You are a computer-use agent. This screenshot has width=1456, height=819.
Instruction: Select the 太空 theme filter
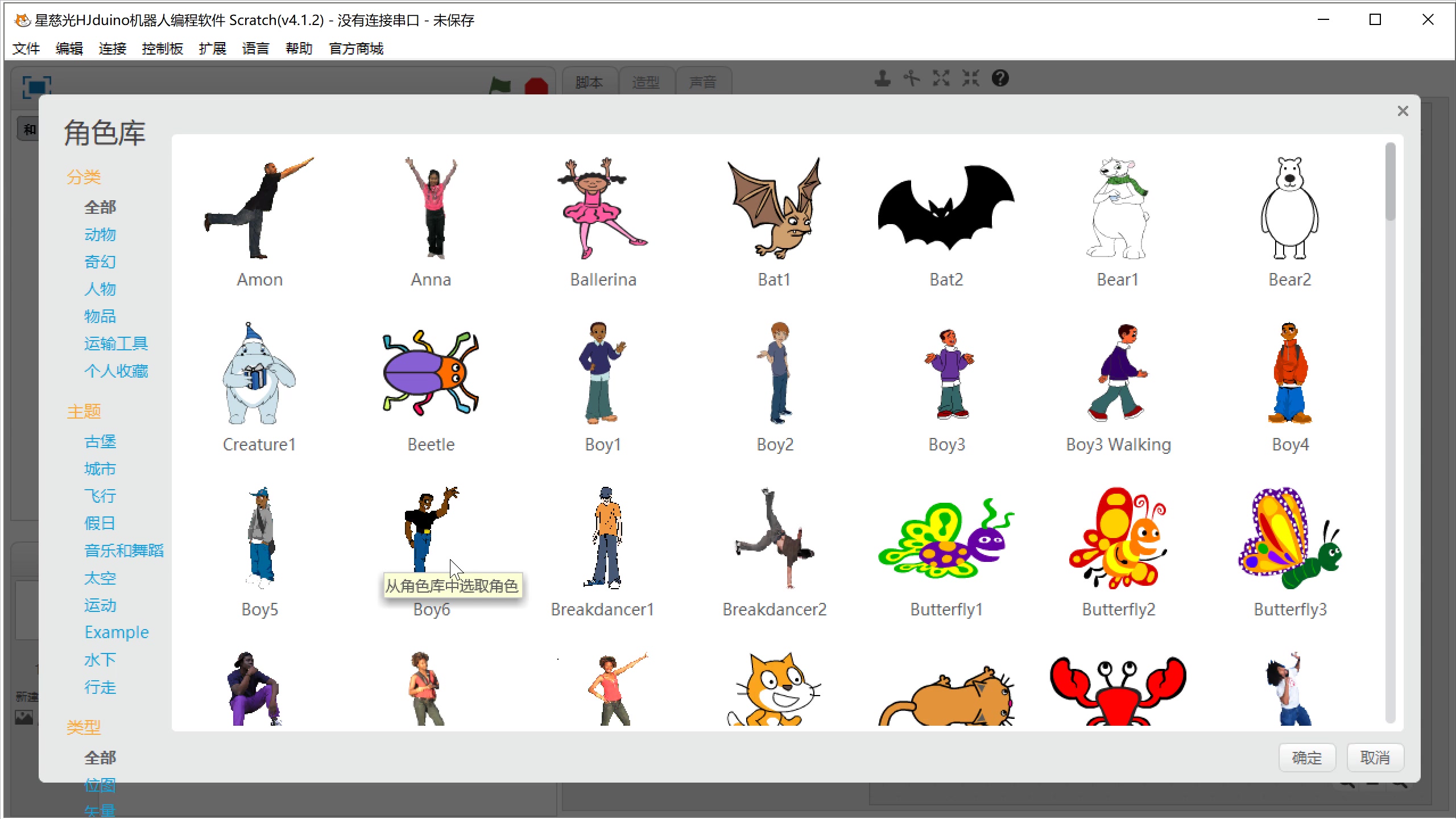(100, 578)
